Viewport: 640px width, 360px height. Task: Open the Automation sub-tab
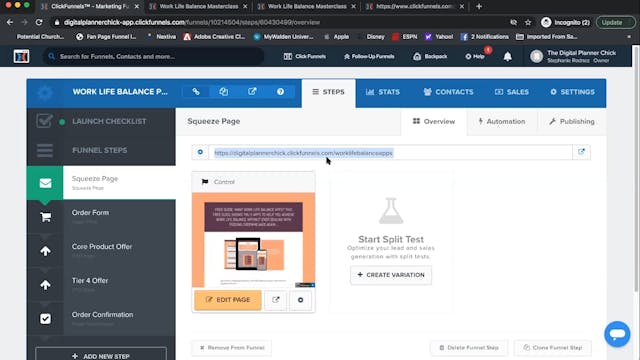tap(502, 122)
